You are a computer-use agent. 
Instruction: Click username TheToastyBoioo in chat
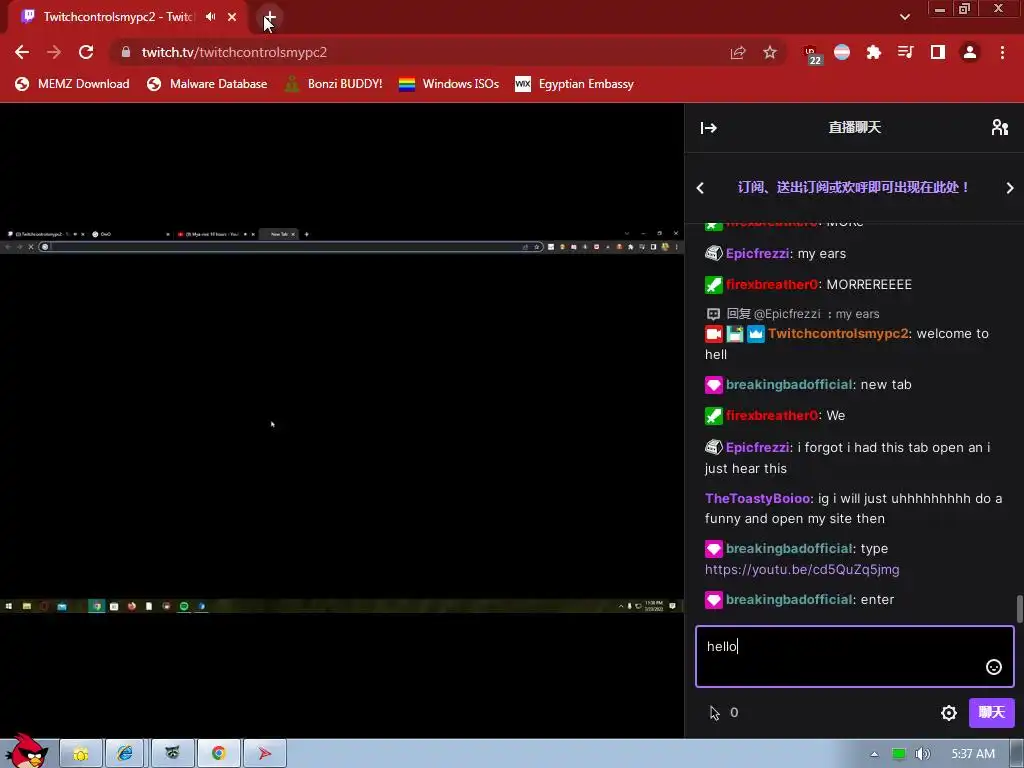(757, 498)
